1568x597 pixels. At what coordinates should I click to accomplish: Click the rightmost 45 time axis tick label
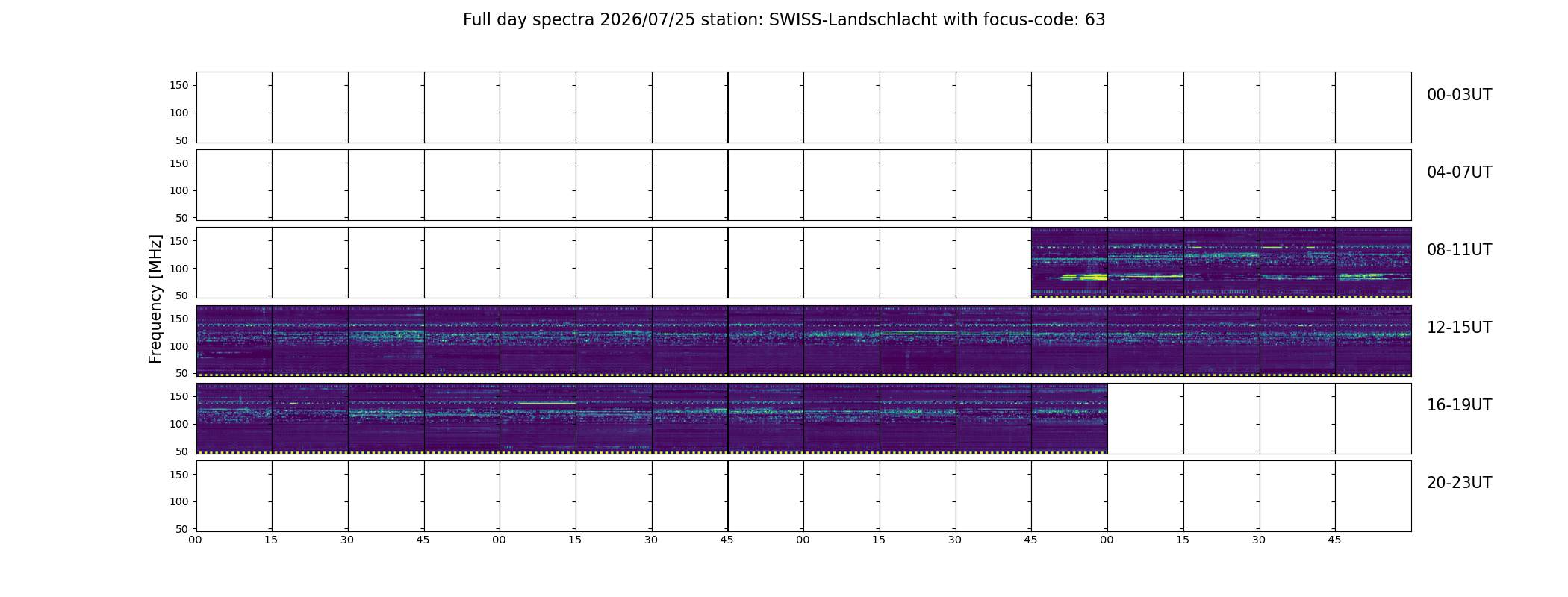1335,540
